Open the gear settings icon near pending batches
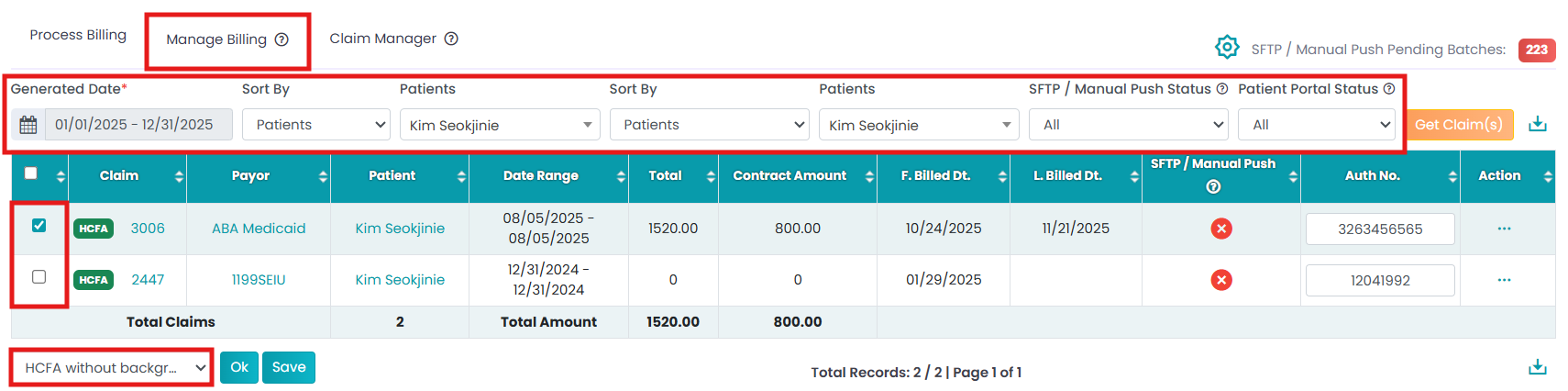 click(x=1227, y=47)
